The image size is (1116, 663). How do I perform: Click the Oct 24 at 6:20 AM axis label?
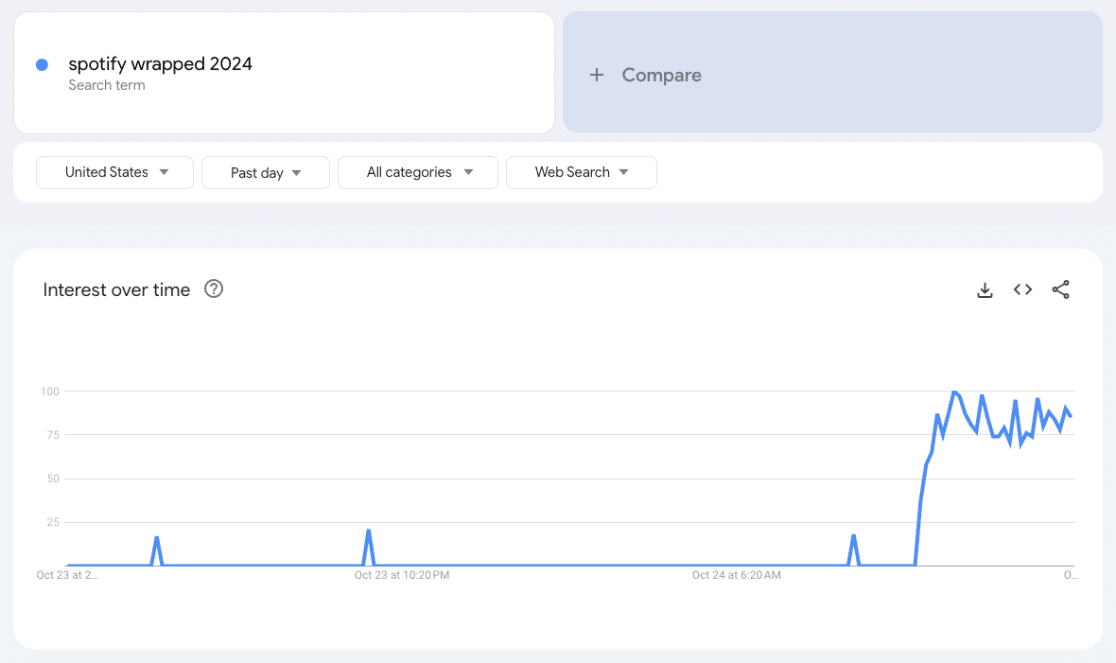point(734,575)
